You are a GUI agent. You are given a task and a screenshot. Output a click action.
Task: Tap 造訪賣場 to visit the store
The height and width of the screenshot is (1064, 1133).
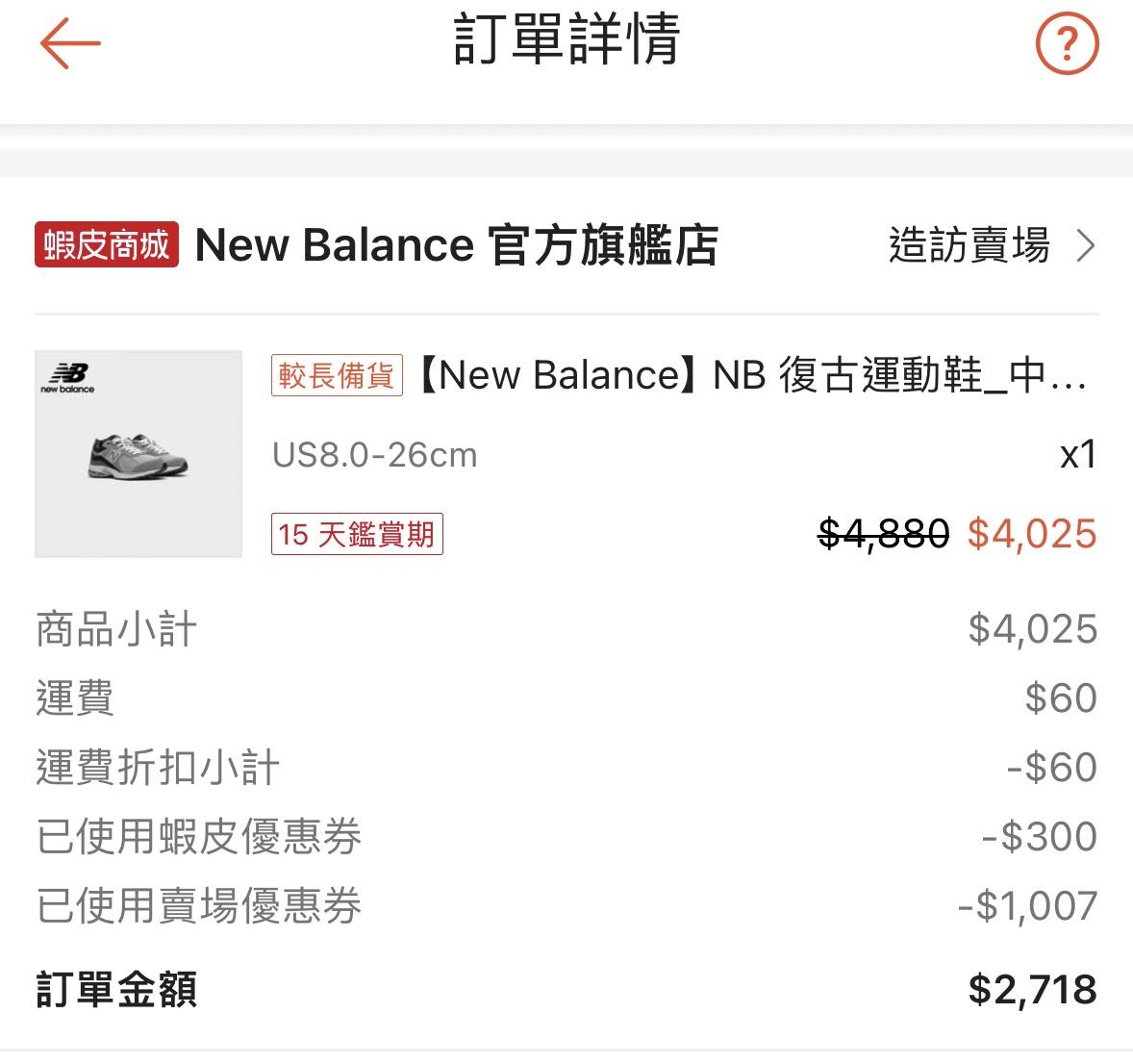pyautogui.click(x=969, y=246)
